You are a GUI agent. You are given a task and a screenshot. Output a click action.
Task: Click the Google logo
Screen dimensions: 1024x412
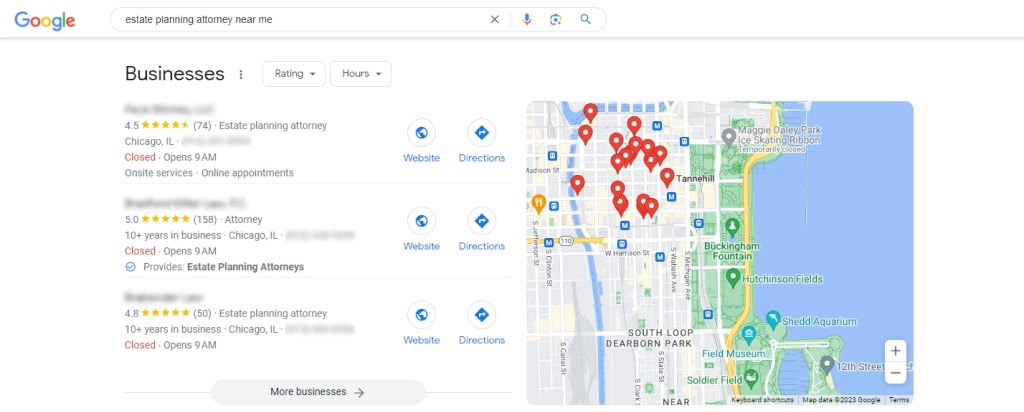(45, 20)
